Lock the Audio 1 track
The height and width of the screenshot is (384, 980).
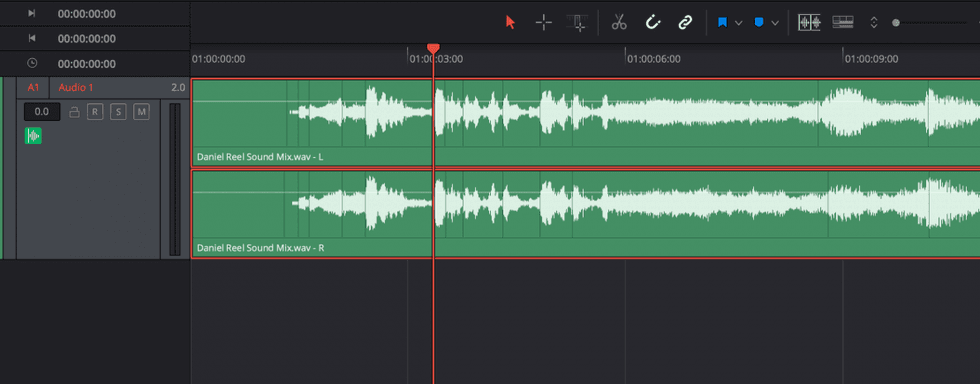click(74, 112)
